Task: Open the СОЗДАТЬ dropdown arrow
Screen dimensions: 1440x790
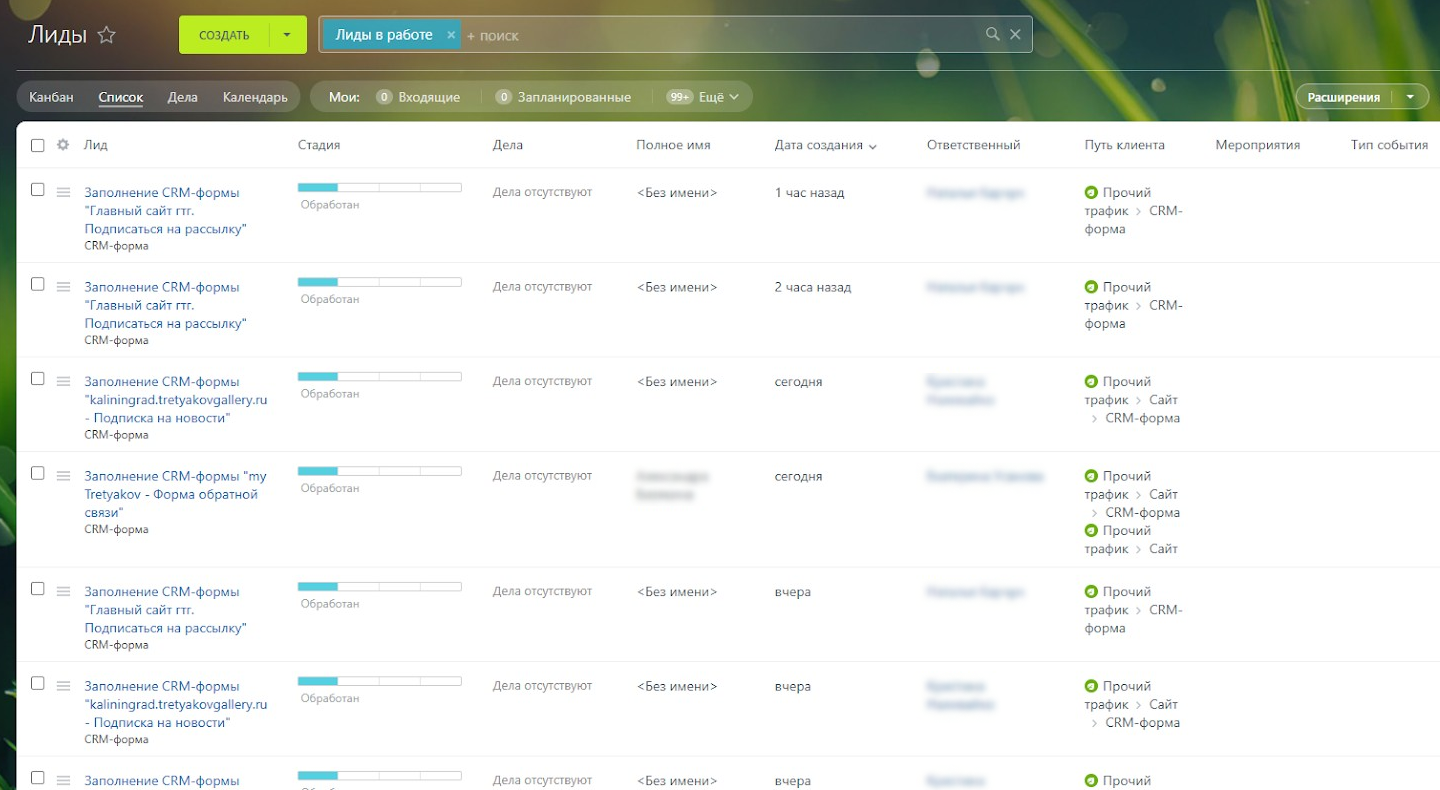Action: 288,35
